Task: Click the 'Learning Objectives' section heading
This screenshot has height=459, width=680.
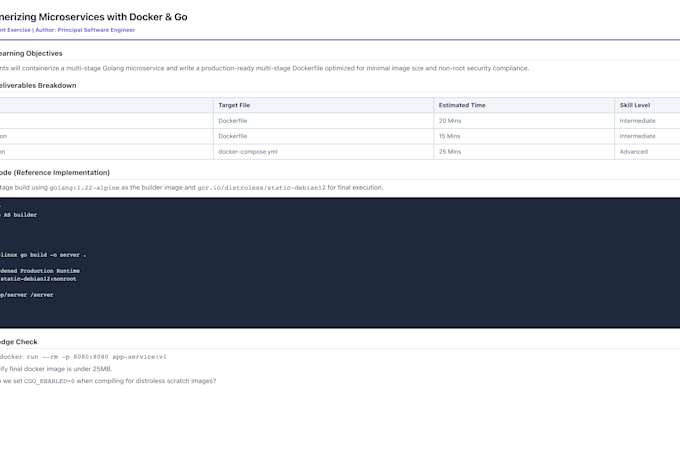Action: point(31,53)
